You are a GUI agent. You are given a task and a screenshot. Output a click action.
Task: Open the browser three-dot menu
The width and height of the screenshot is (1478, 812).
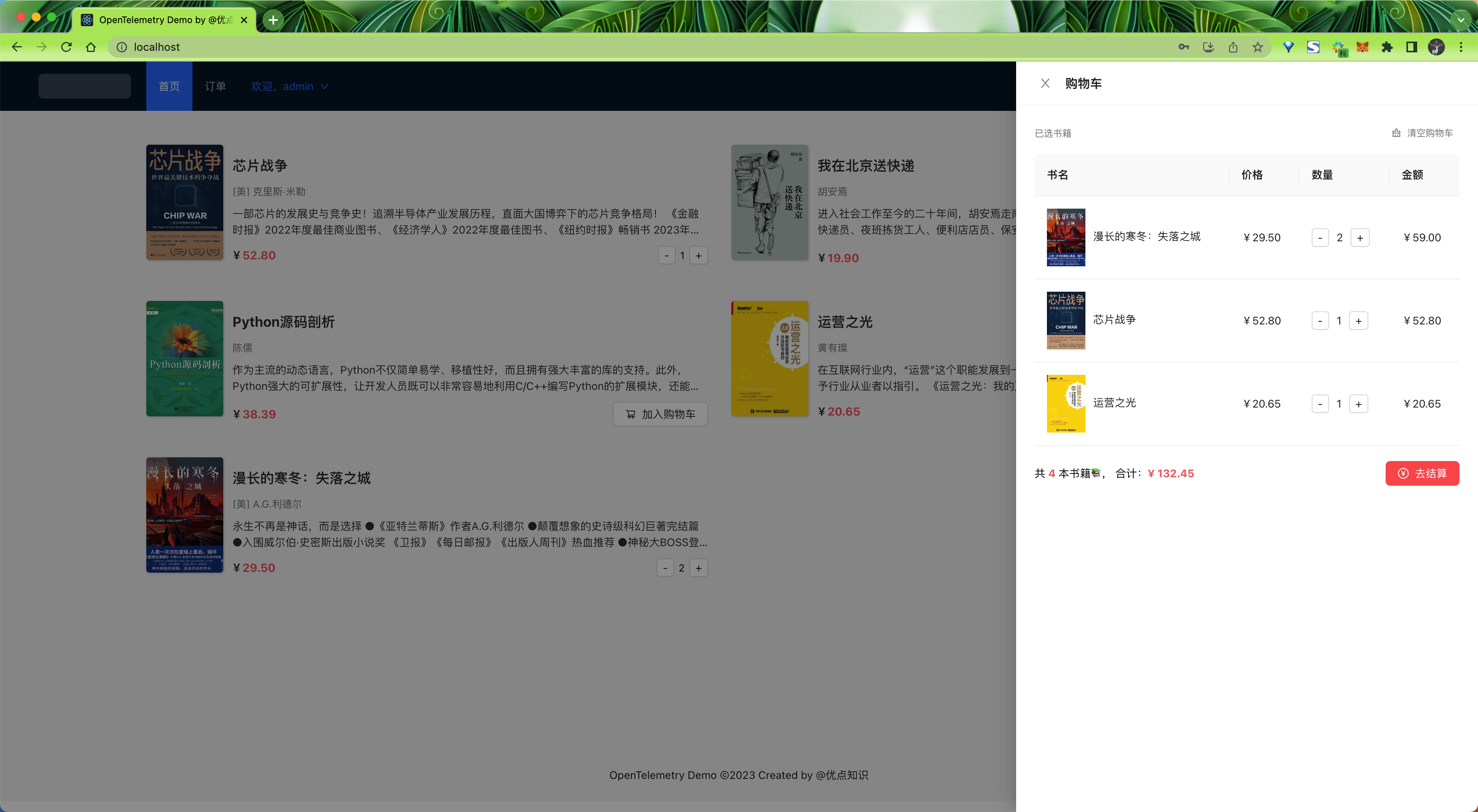(1461, 47)
